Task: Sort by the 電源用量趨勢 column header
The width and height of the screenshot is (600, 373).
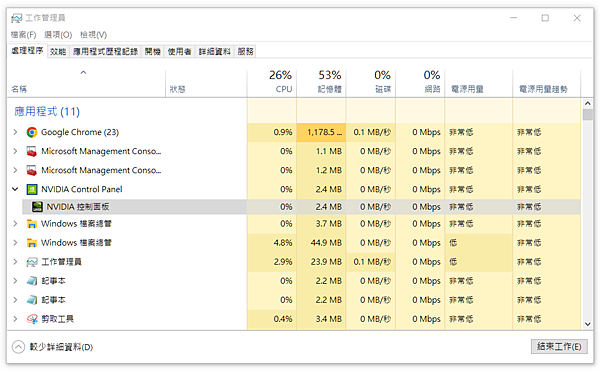Action: (546, 83)
